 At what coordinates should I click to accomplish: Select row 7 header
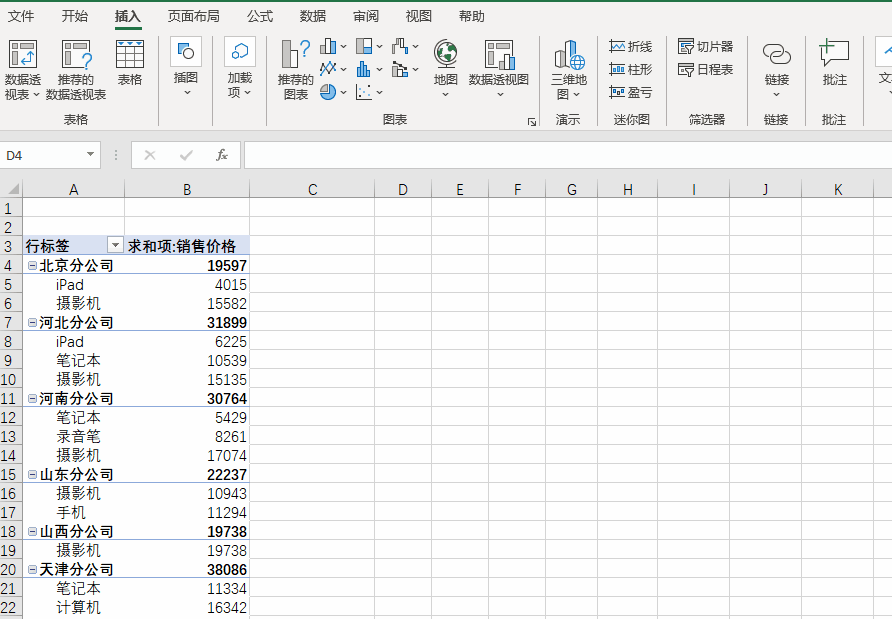(11, 322)
